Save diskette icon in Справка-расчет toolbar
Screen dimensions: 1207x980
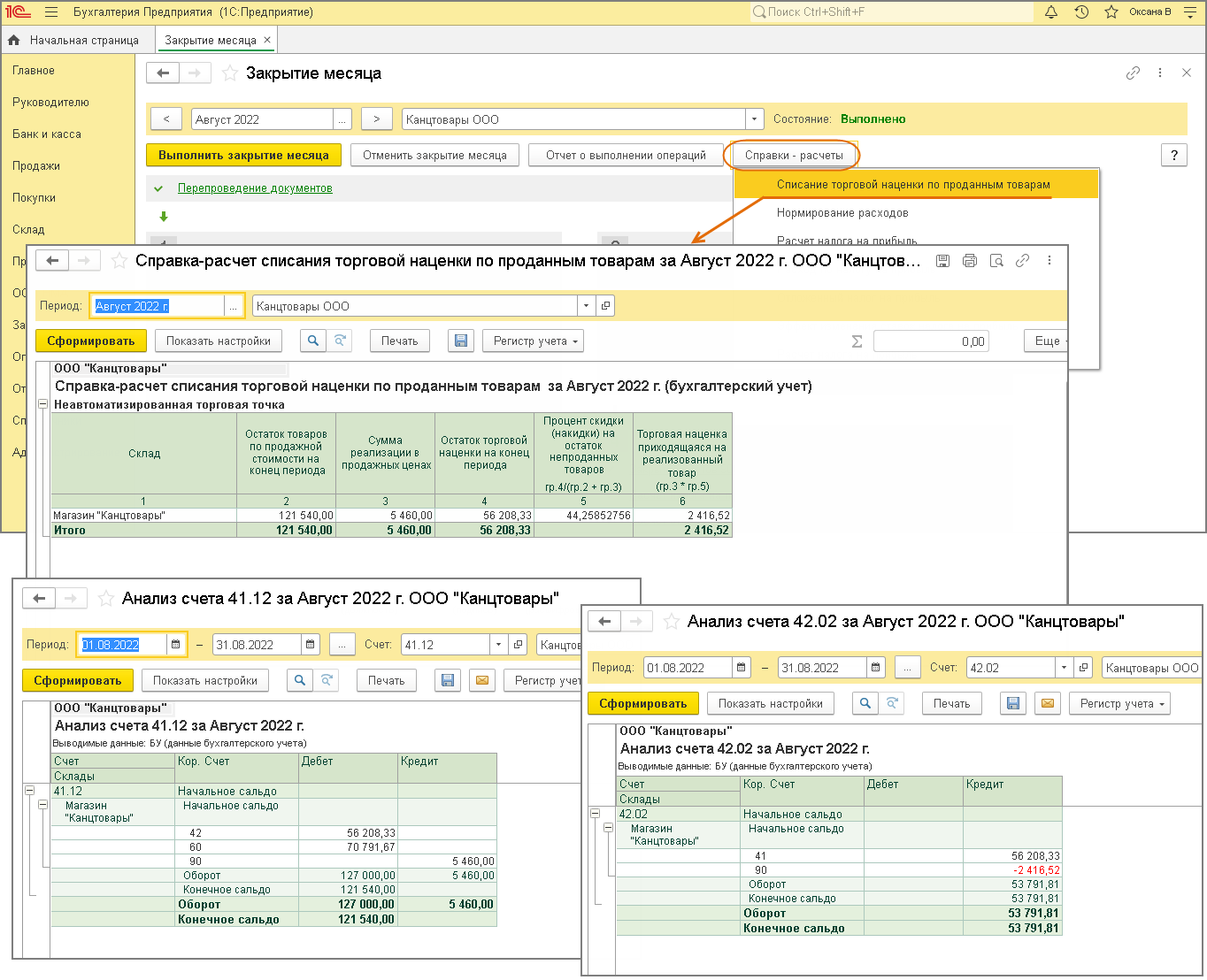click(459, 341)
